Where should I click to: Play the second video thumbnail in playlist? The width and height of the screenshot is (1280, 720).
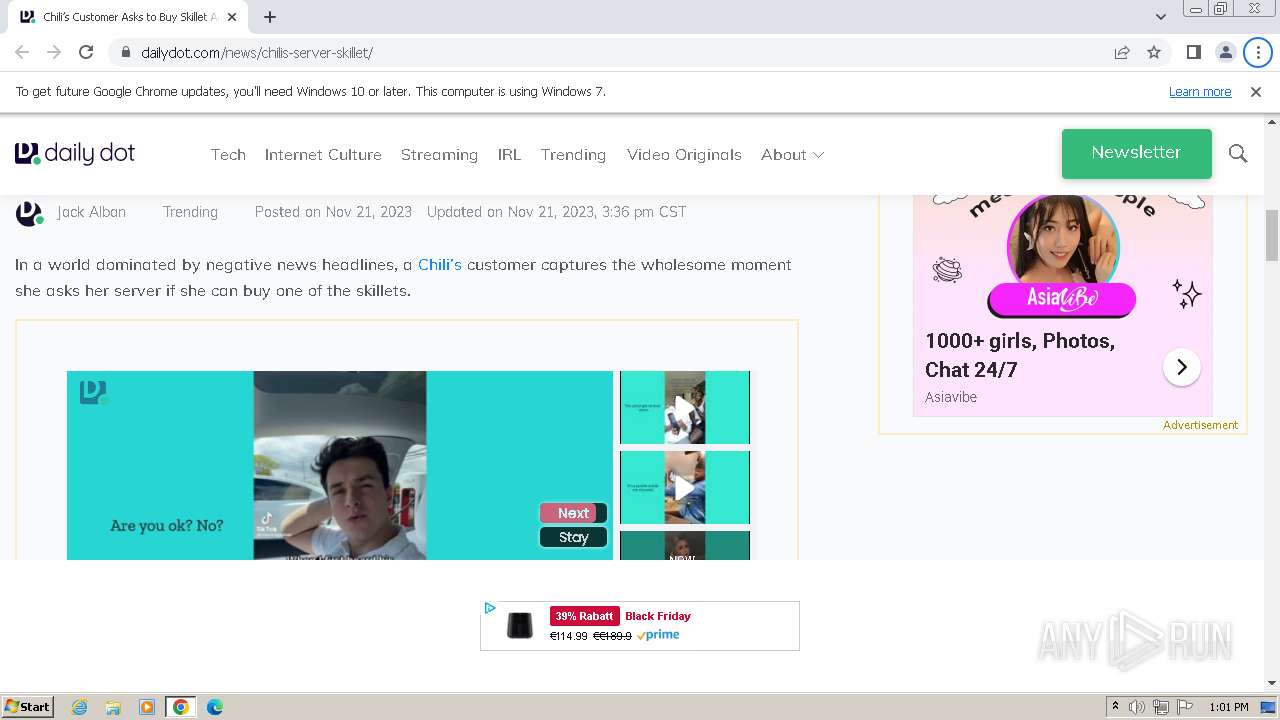click(685, 487)
